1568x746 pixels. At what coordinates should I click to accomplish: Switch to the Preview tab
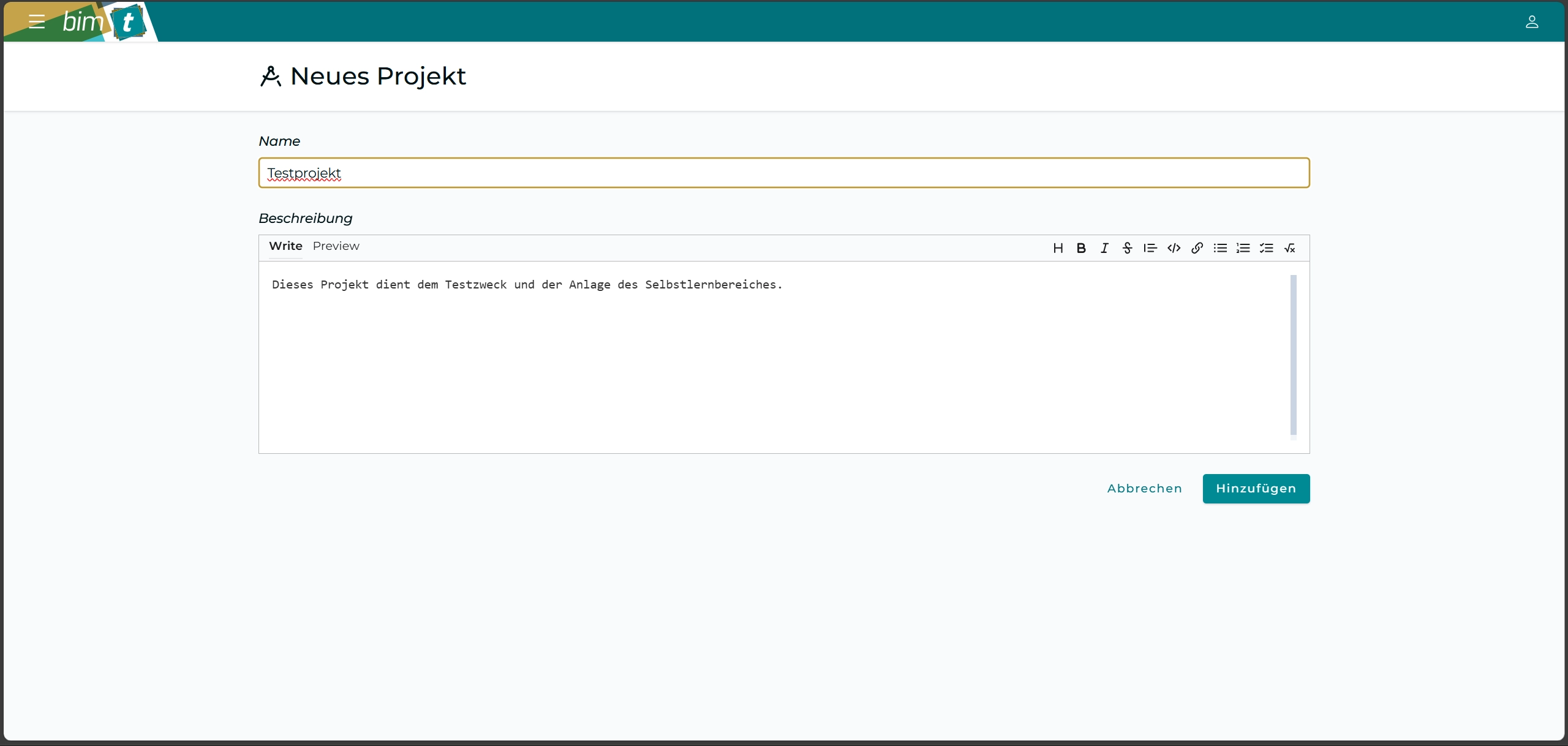click(336, 246)
